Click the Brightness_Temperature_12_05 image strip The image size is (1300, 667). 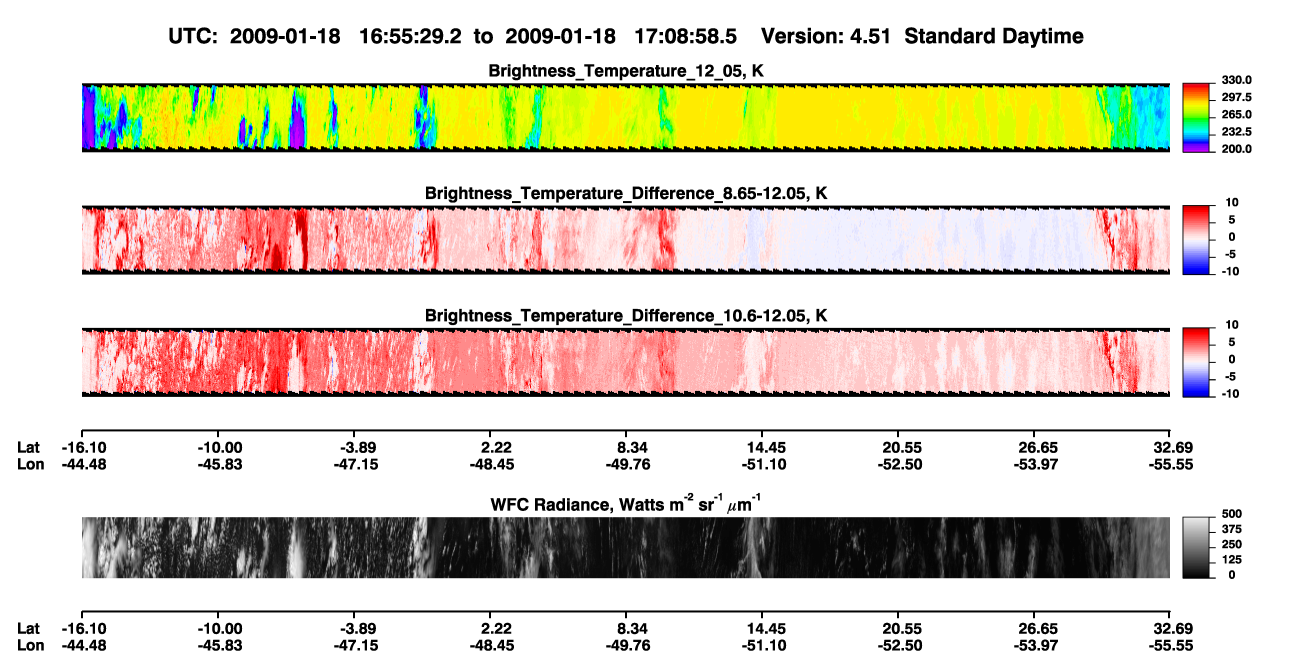(x=625, y=118)
